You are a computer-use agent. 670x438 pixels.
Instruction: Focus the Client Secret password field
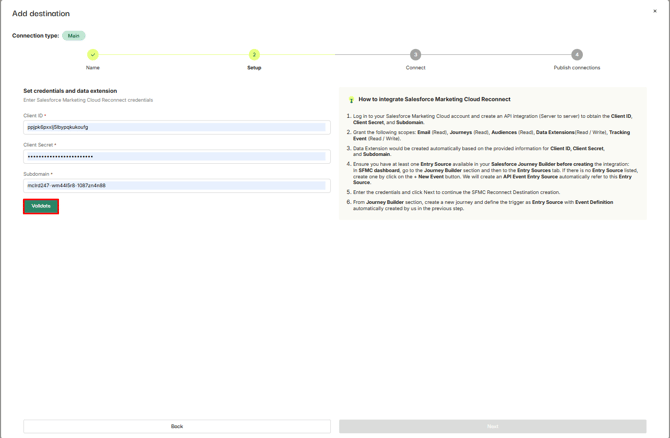[177, 156]
